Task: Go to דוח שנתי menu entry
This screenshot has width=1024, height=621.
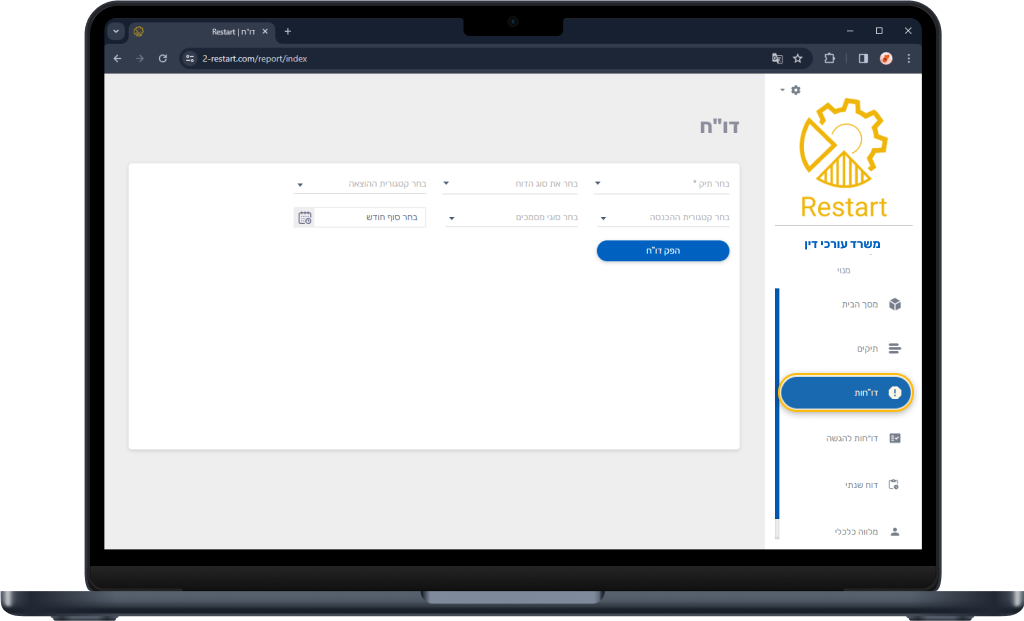Action: pyautogui.click(x=861, y=485)
